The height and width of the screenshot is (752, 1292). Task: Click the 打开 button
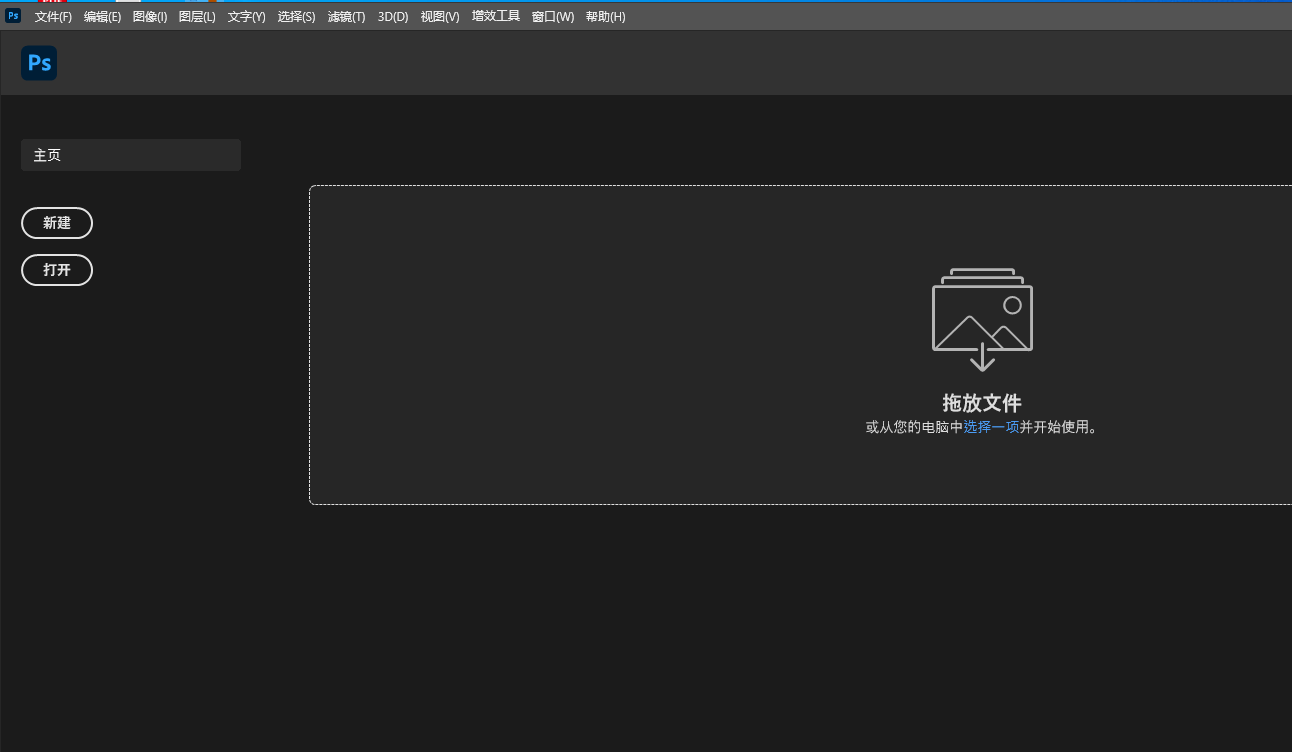click(57, 270)
